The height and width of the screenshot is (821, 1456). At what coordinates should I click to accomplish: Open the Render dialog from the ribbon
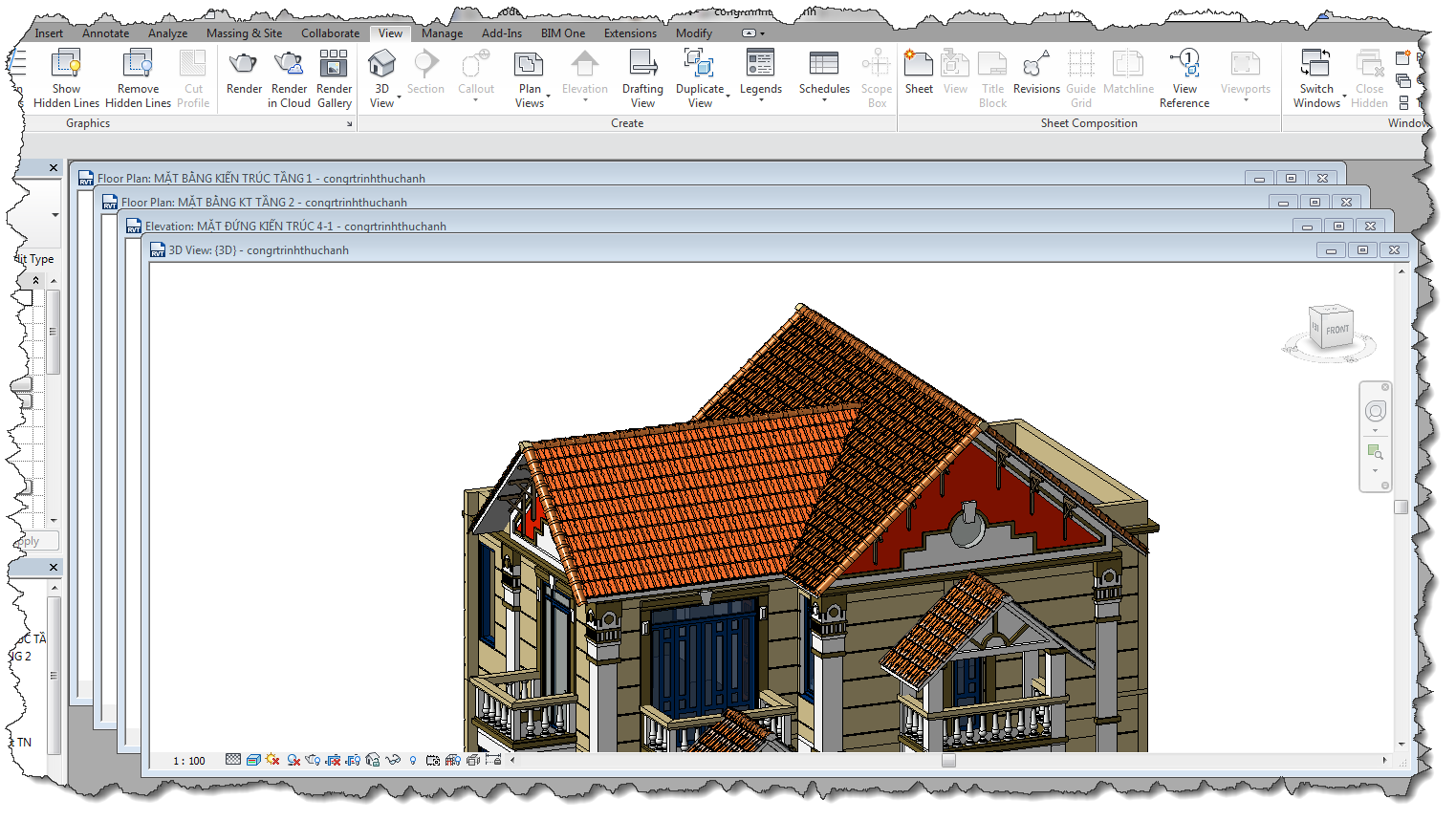(244, 74)
